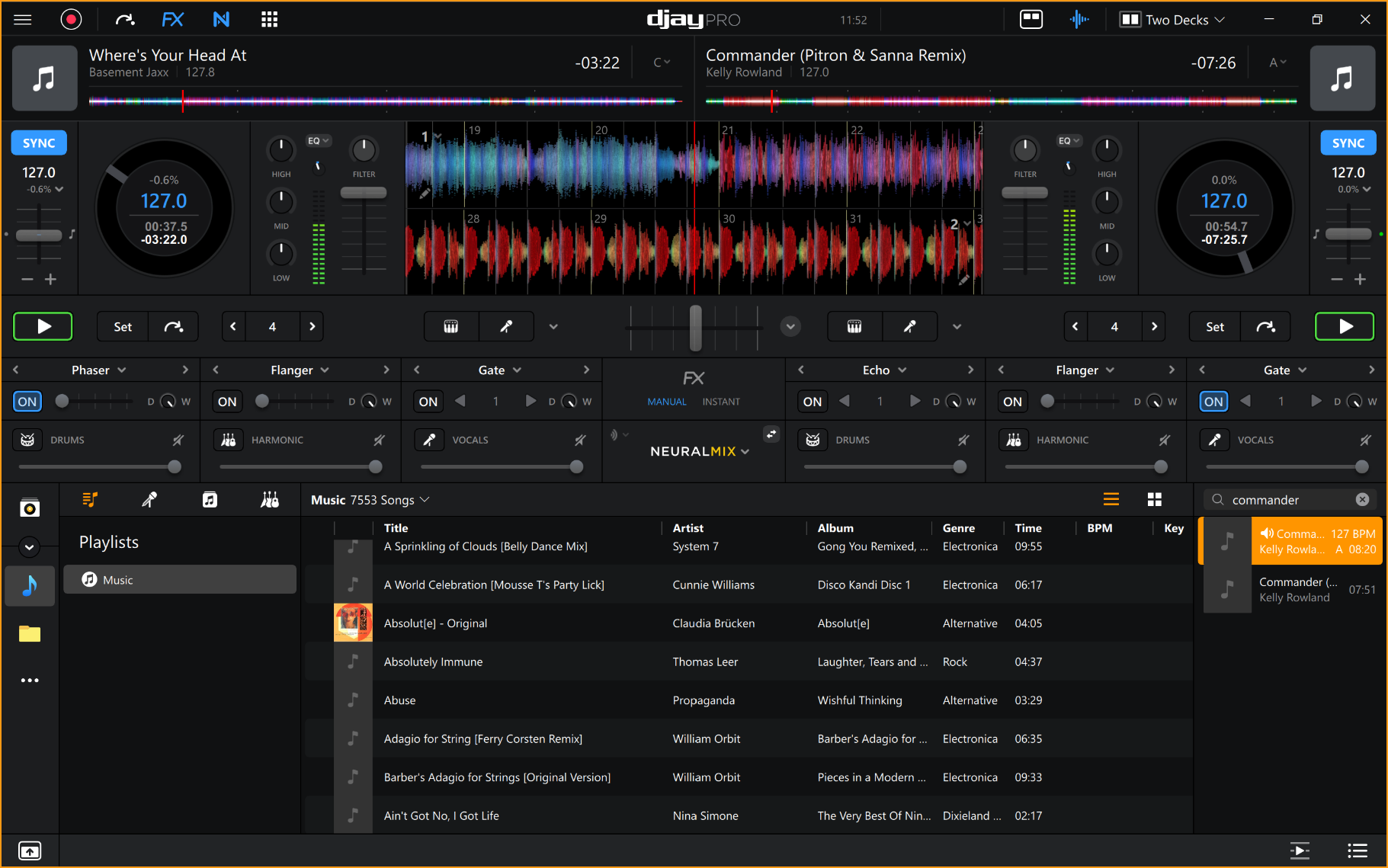Open left deck key C dropdown

[662, 62]
